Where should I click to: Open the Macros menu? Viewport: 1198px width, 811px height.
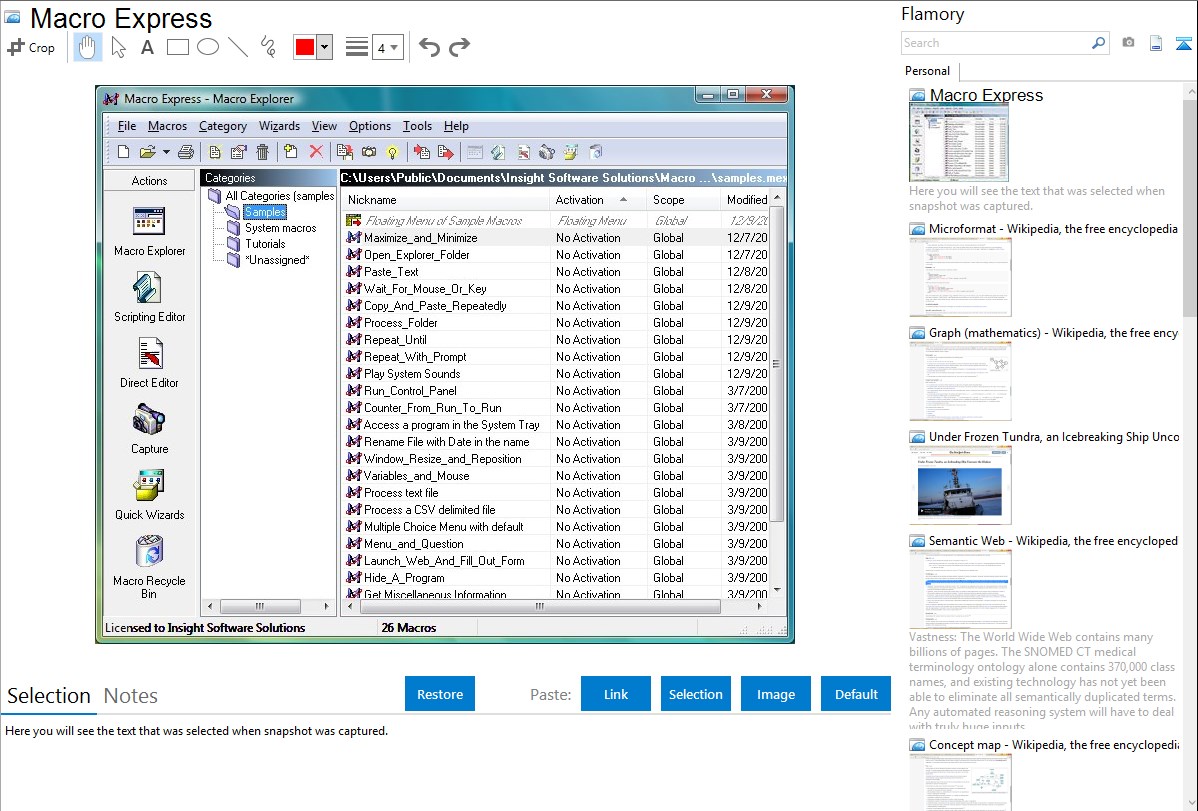tap(167, 126)
